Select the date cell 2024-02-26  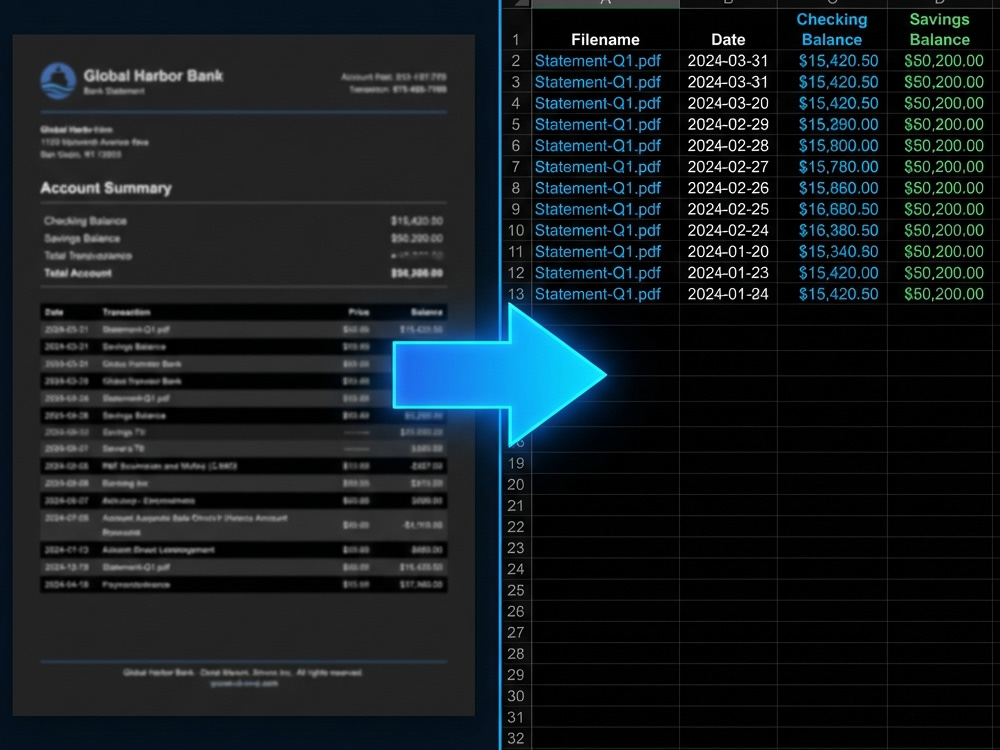click(728, 188)
